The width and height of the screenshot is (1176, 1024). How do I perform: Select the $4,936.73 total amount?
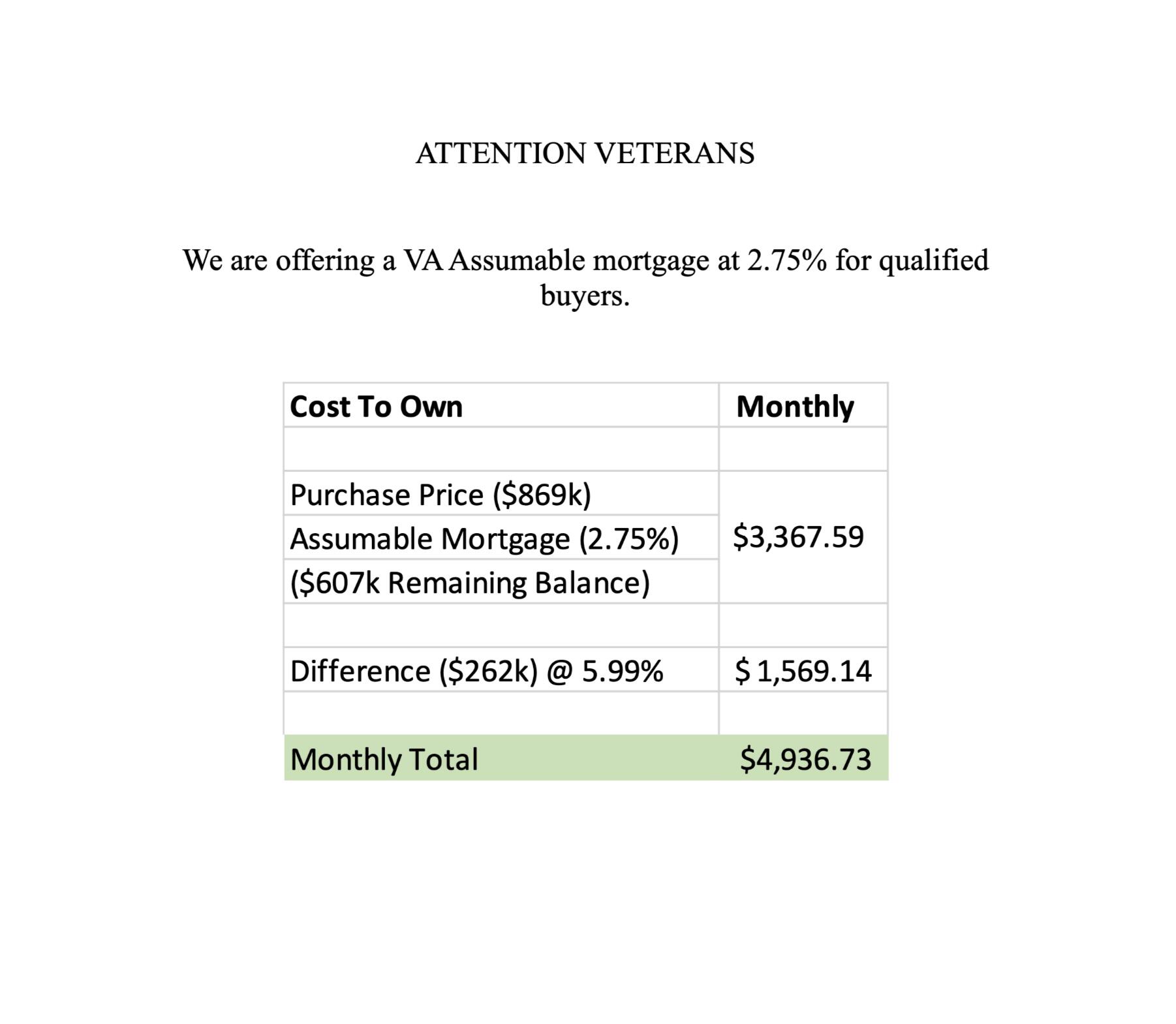click(x=805, y=759)
